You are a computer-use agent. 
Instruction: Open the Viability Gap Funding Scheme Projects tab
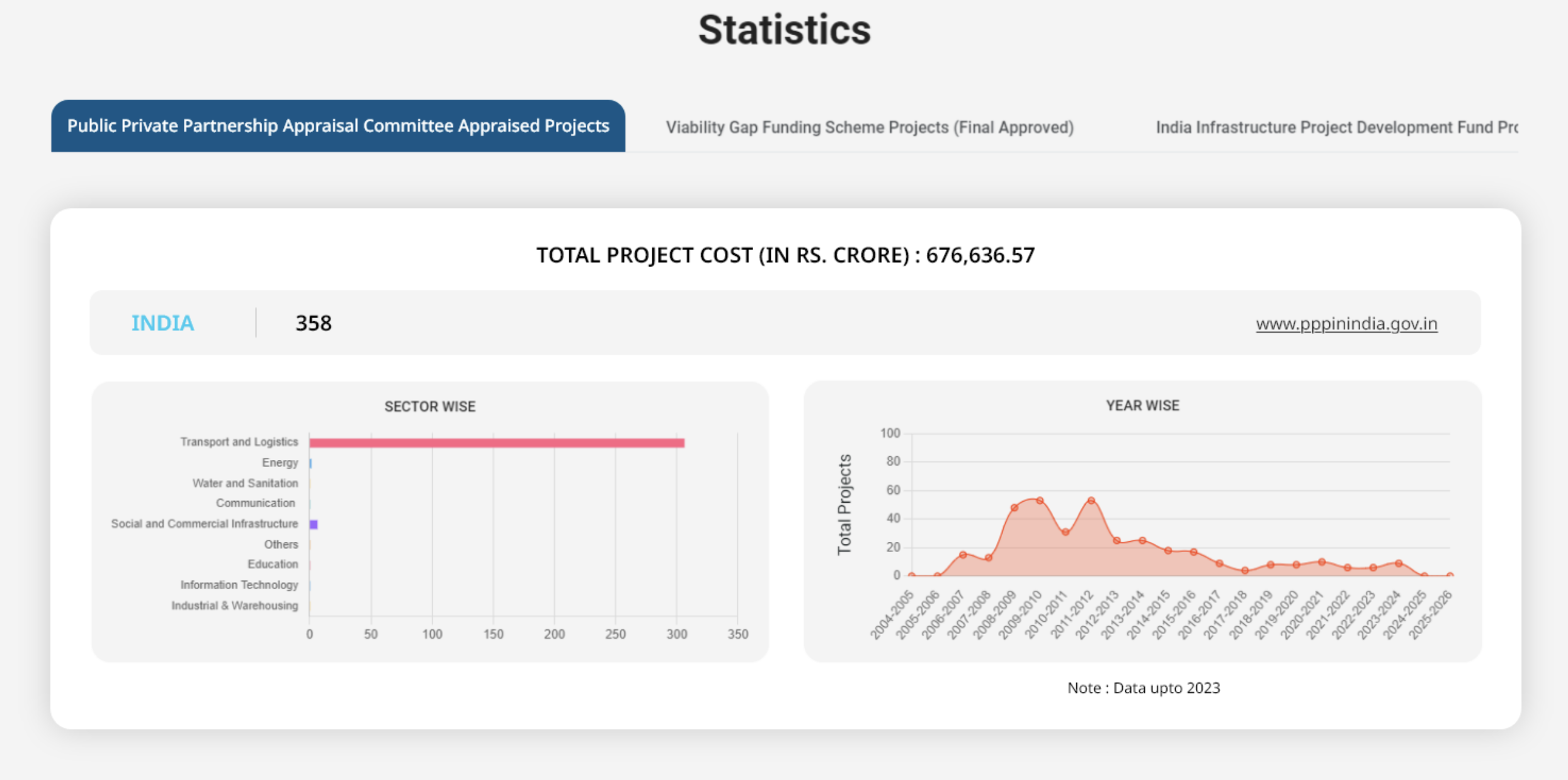[870, 127]
